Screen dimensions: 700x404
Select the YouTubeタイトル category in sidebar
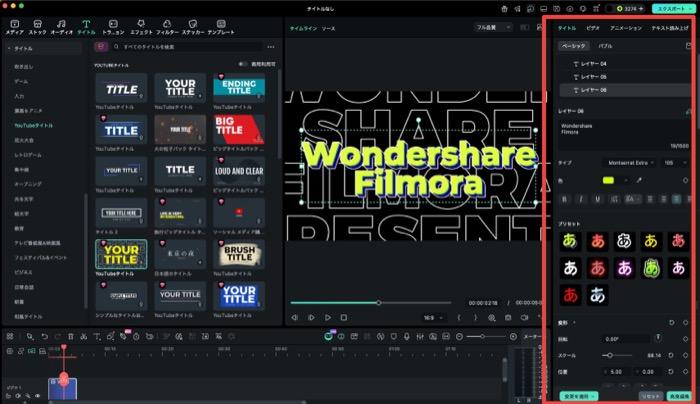pos(33,125)
